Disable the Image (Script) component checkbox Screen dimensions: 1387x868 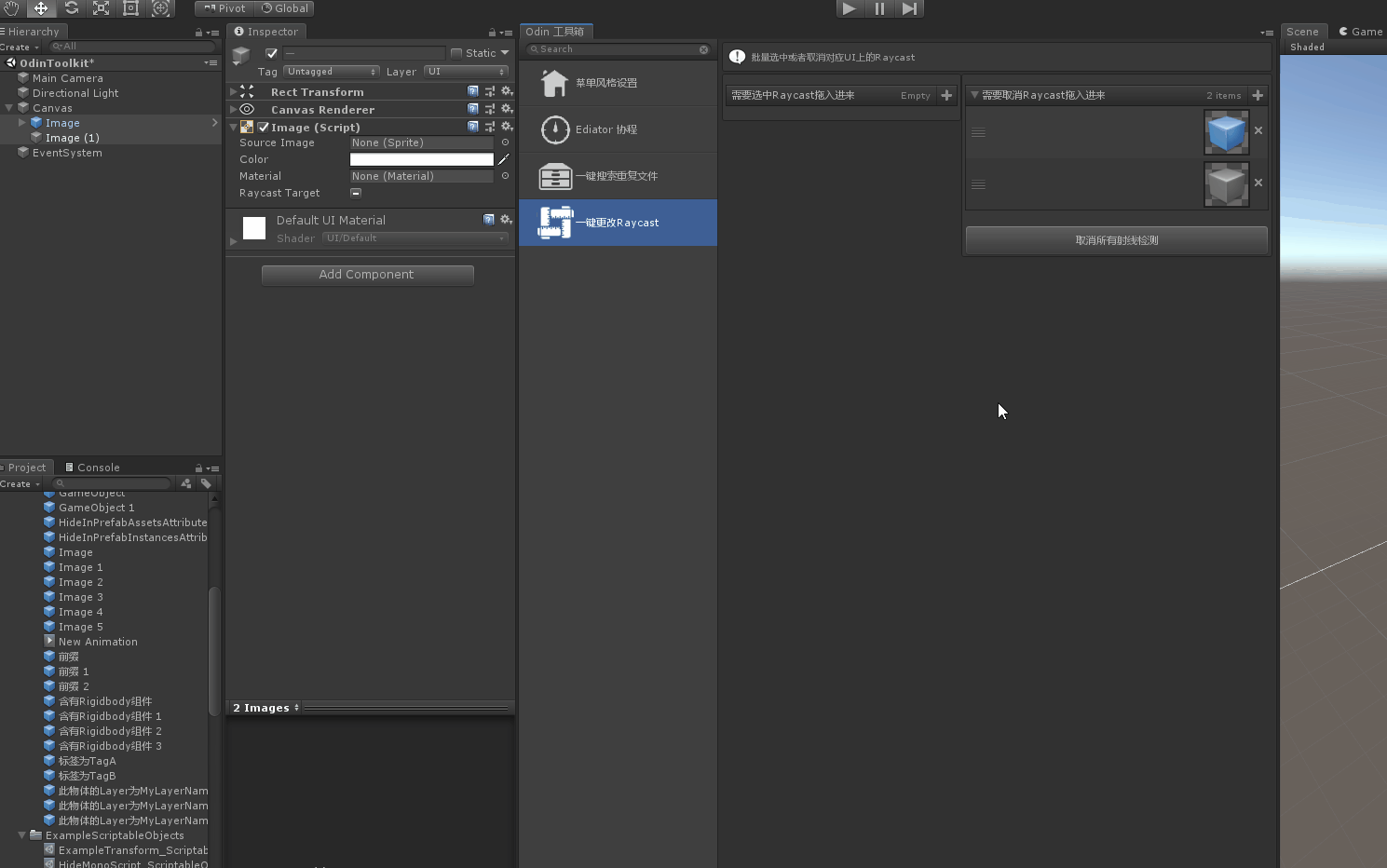[264, 128]
